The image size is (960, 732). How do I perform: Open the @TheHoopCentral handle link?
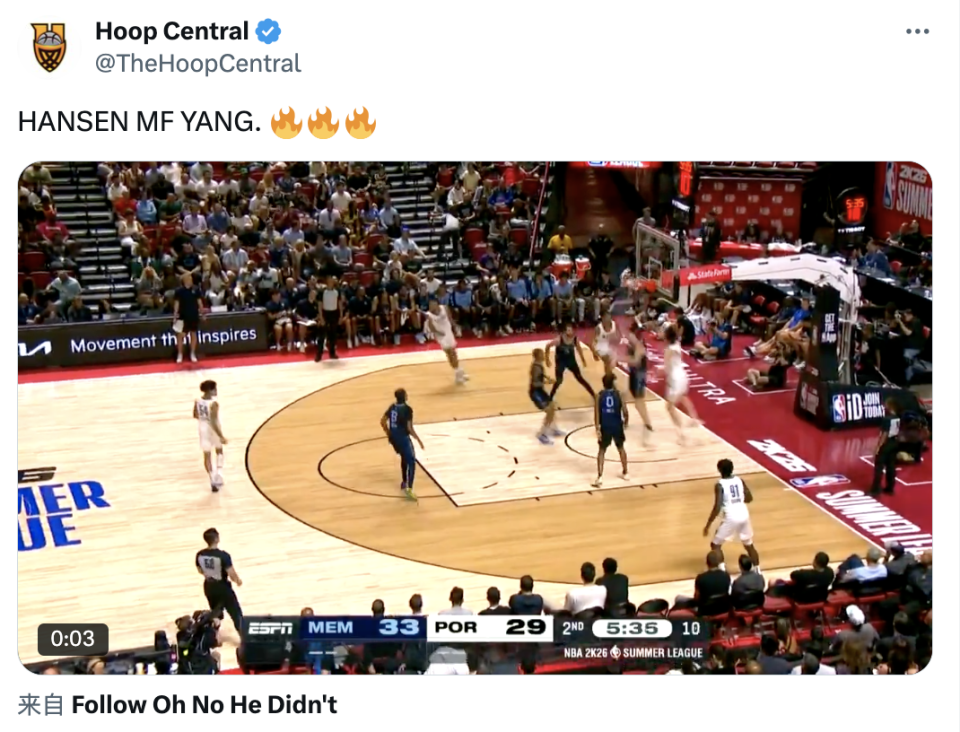click(x=198, y=64)
